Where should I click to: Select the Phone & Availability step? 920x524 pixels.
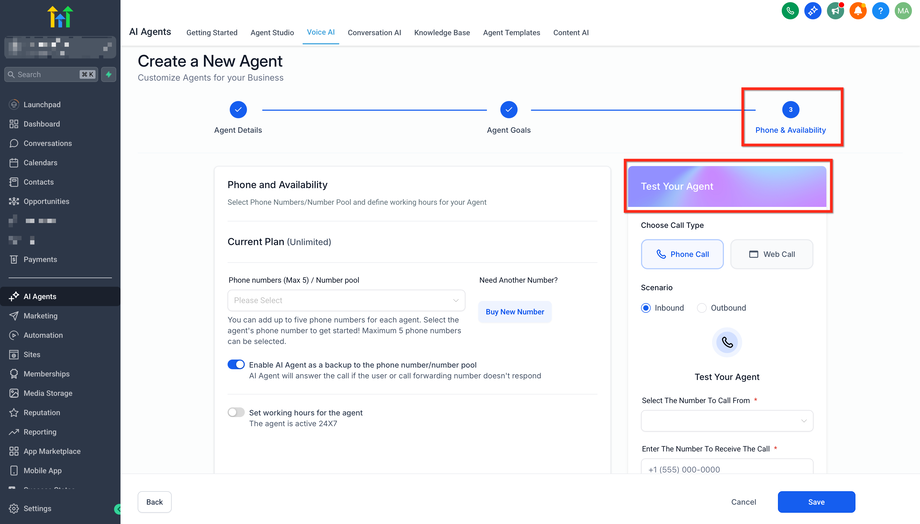[790, 117]
